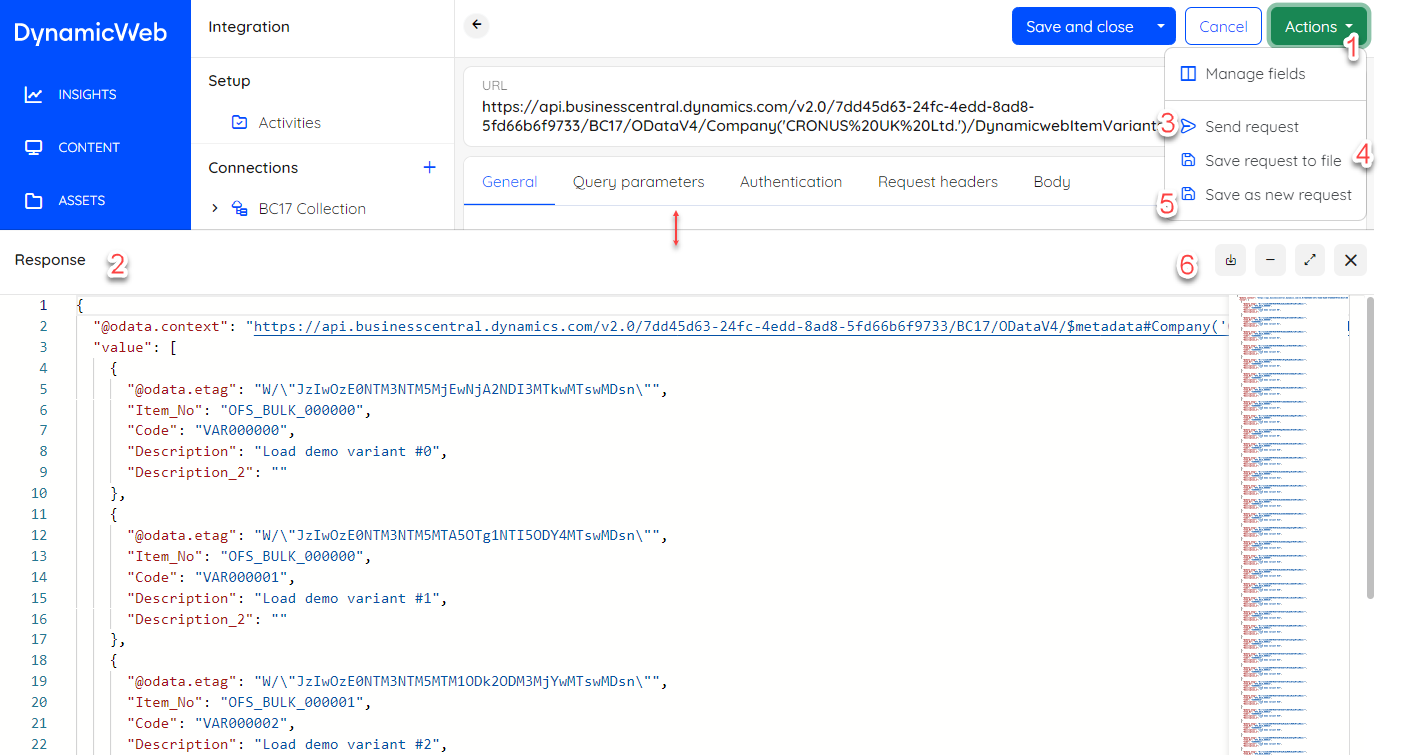Screen dimensions: 1405x755
Task: Click the Integration heading
Action: [249, 27]
